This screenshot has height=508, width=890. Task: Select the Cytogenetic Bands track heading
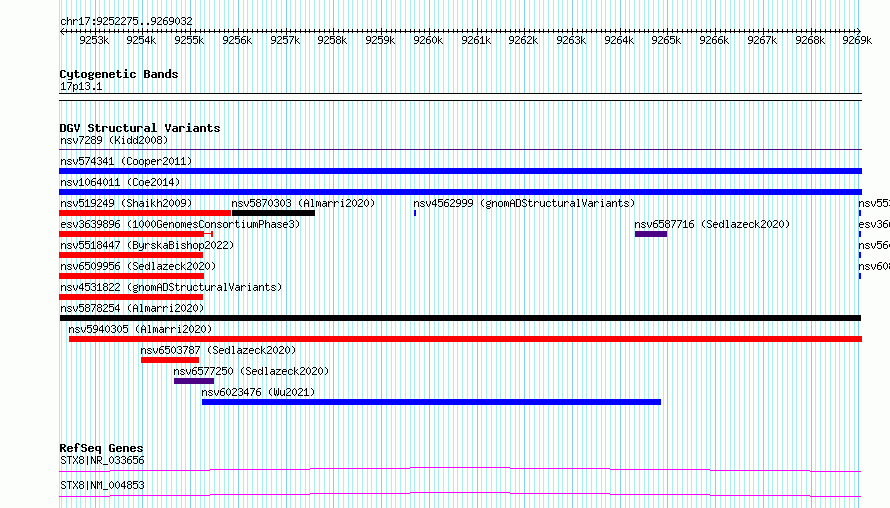point(119,74)
